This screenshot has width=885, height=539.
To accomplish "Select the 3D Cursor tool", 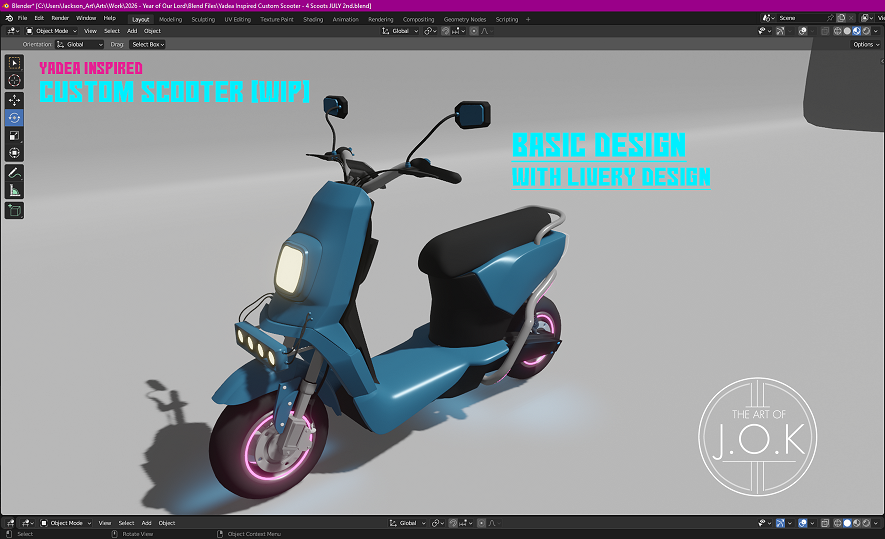I will point(15,80).
